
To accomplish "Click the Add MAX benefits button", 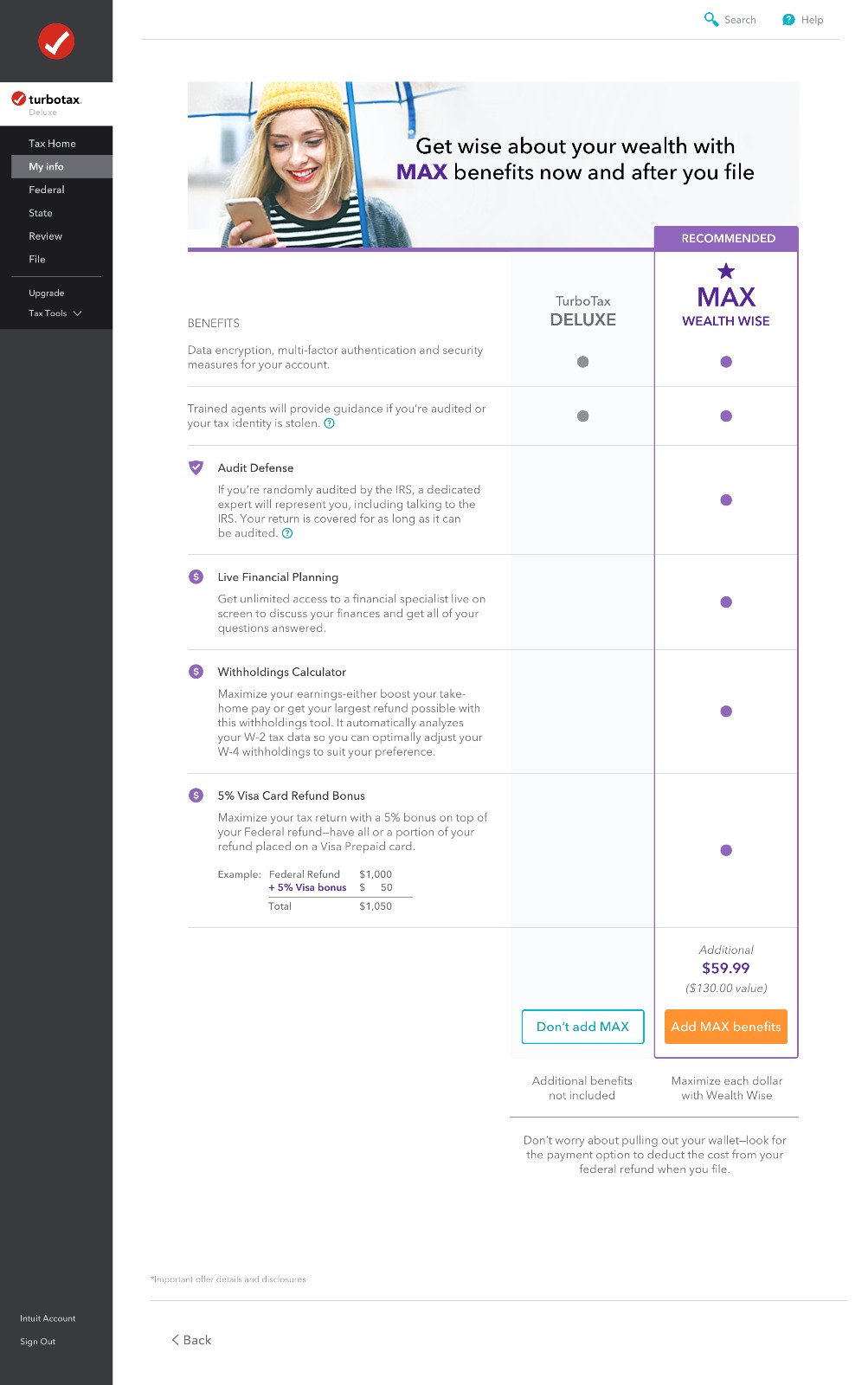I will [x=725, y=1027].
